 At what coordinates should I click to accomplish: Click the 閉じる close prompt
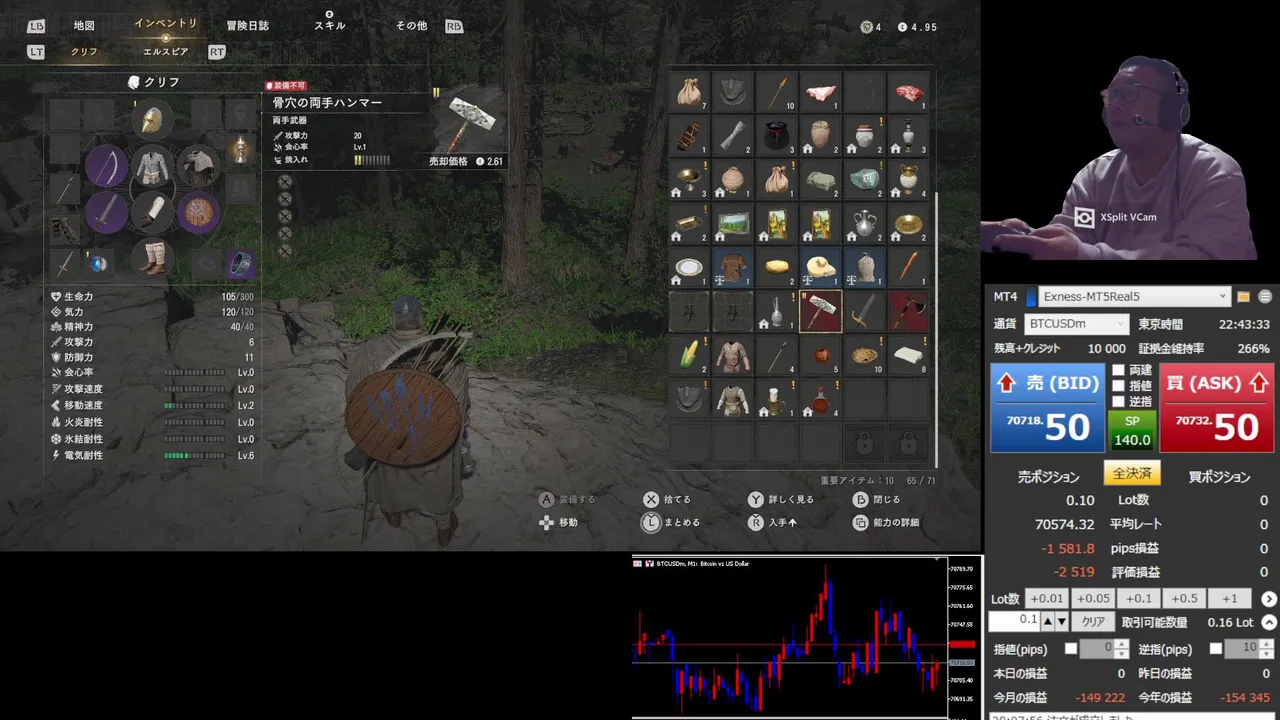coord(876,499)
